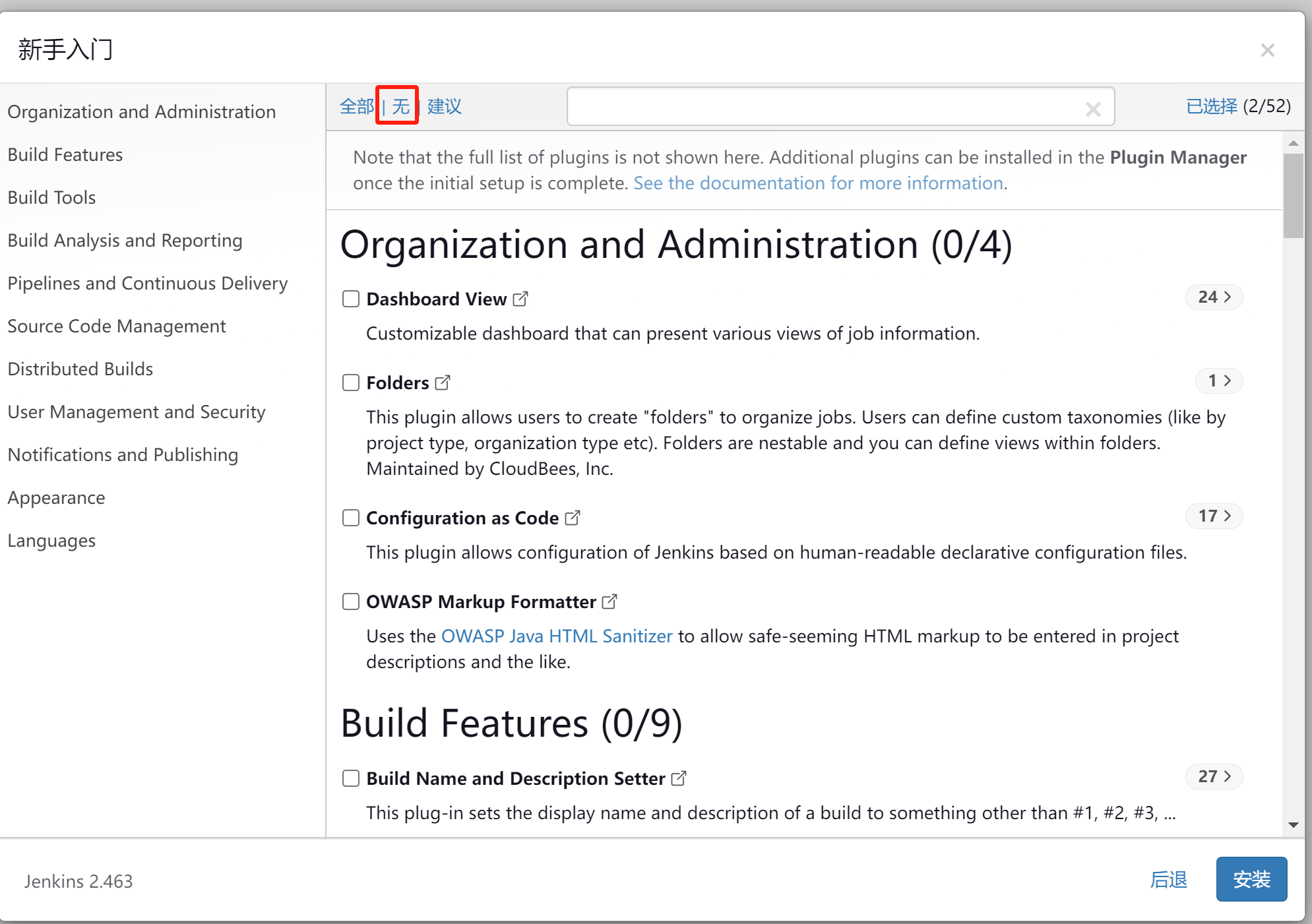Open Configuration as Code external link icon
The image size is (1312, 924).
(573, 518)
